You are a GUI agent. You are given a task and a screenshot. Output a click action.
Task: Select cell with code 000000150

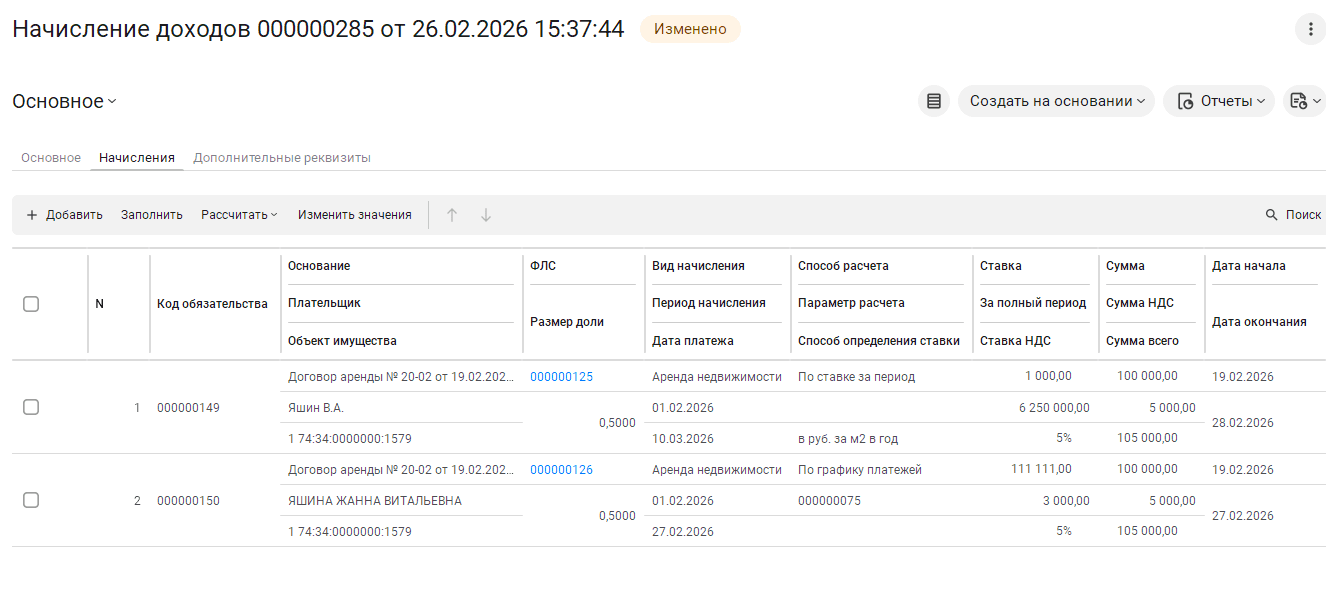coord(188,501)
